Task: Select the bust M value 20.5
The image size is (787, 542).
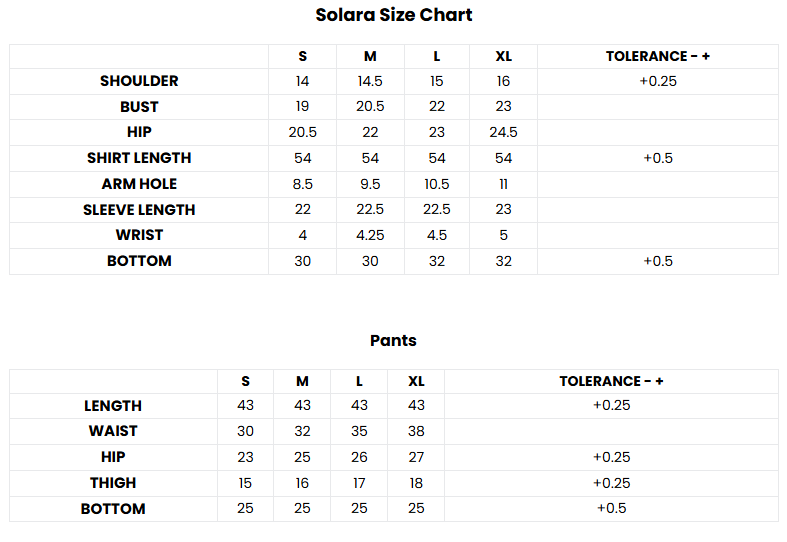Action: [x=370, y=107]
